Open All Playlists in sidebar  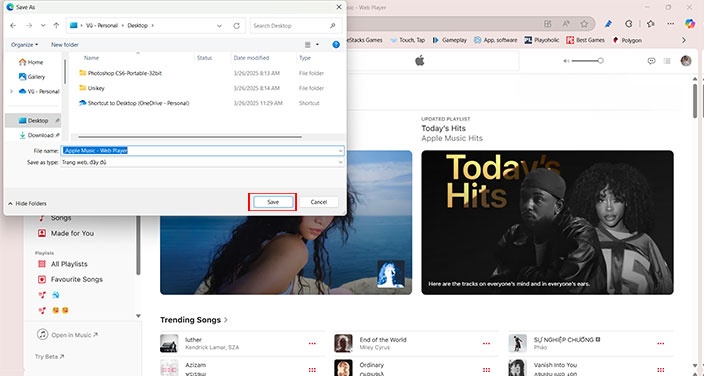click(x=63, y=264)
